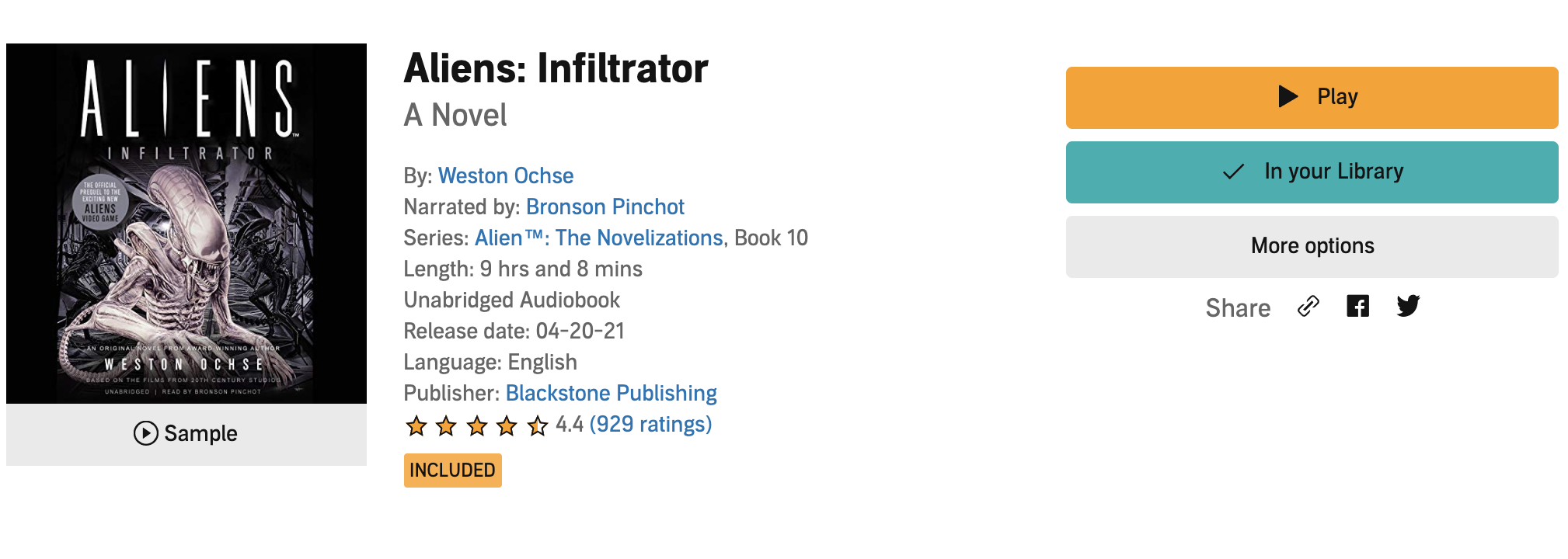
Task: Play the audiobook Sample
Action: coord(186,433)
